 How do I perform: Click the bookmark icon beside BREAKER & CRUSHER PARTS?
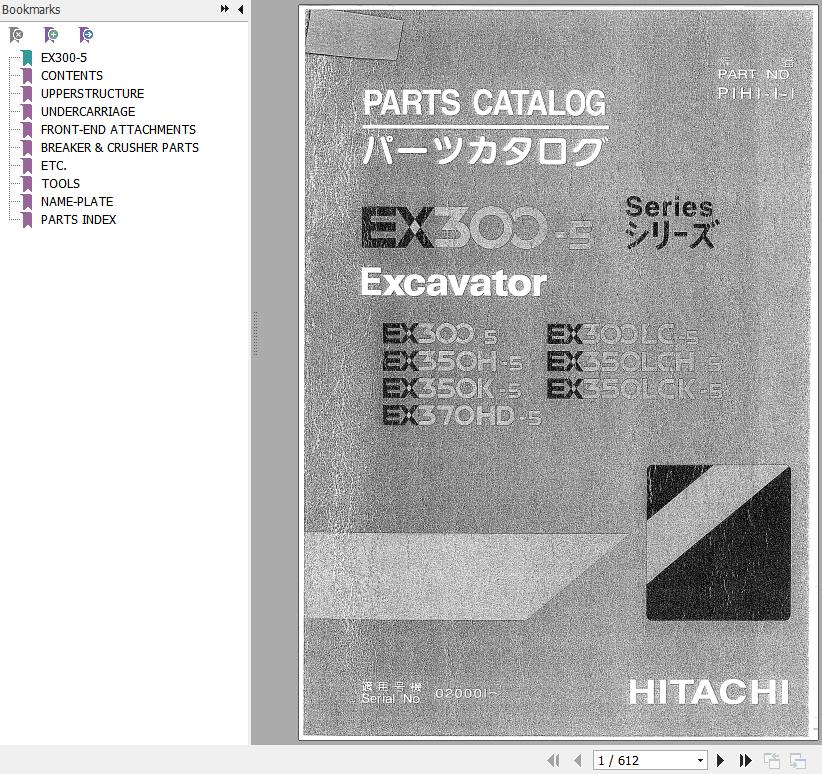(x=27, y=147)
